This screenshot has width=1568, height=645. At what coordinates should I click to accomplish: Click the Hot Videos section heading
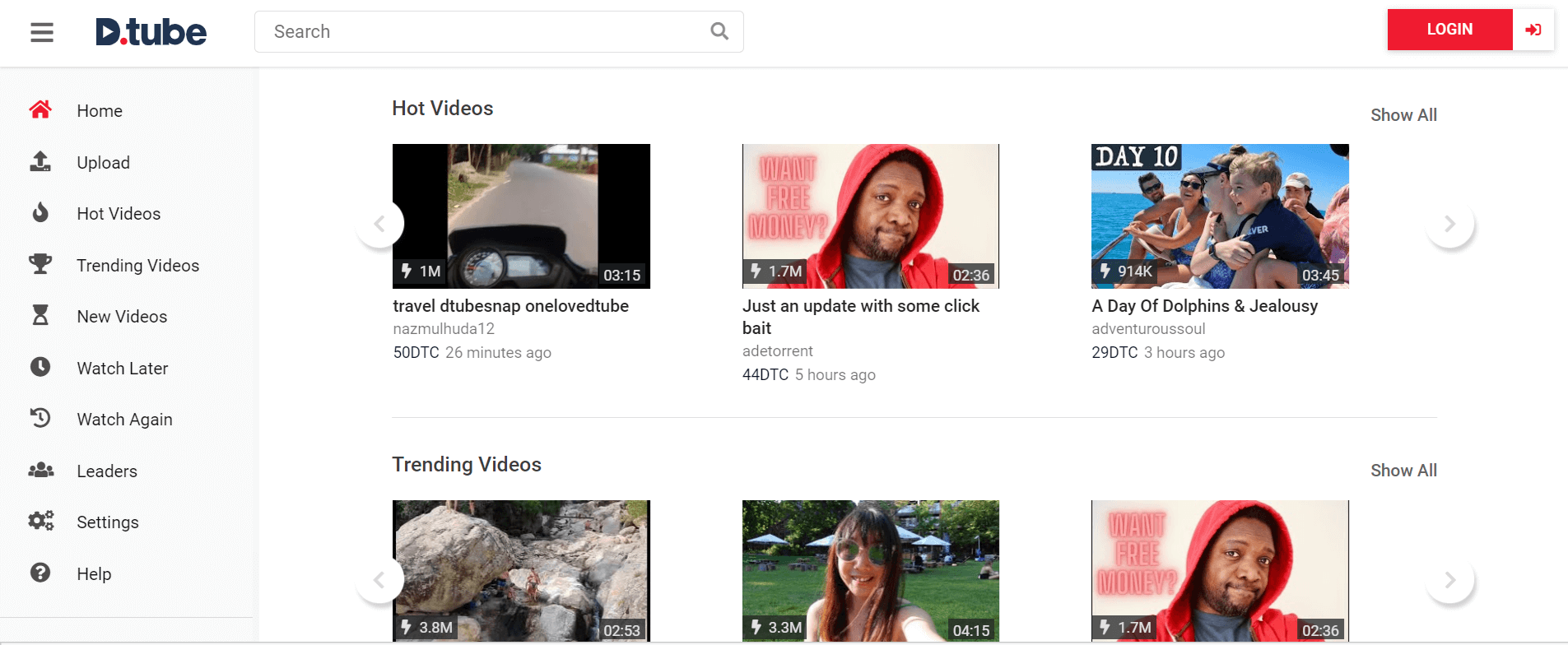pyautogui.click(x=443, y=109)
